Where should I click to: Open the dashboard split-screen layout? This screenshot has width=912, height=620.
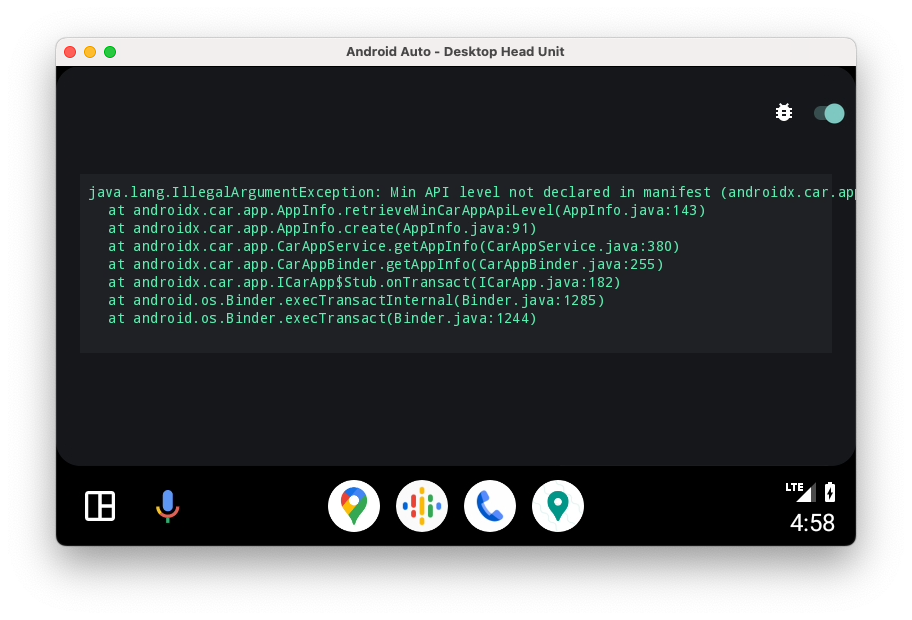tap(100, 506)
